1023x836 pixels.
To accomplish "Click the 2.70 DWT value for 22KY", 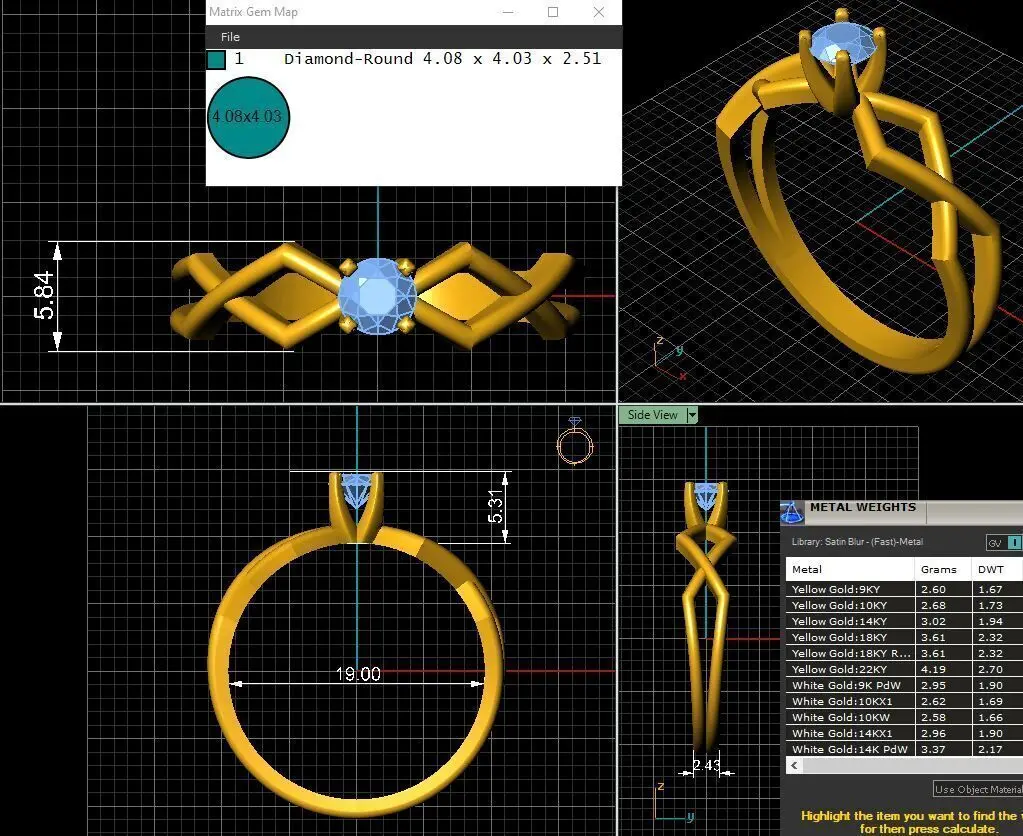I will coord(990,669).
